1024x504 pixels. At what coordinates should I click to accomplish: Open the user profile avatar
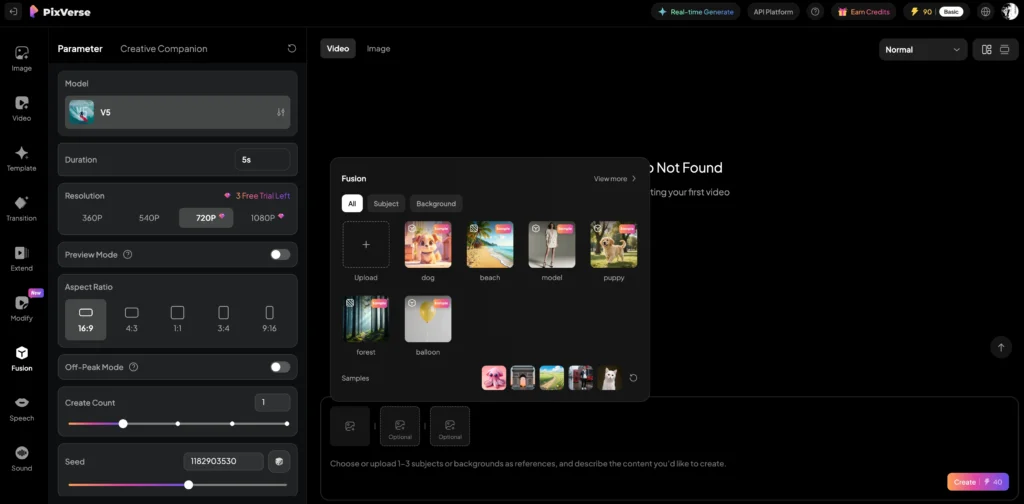tap(1010, 12)
